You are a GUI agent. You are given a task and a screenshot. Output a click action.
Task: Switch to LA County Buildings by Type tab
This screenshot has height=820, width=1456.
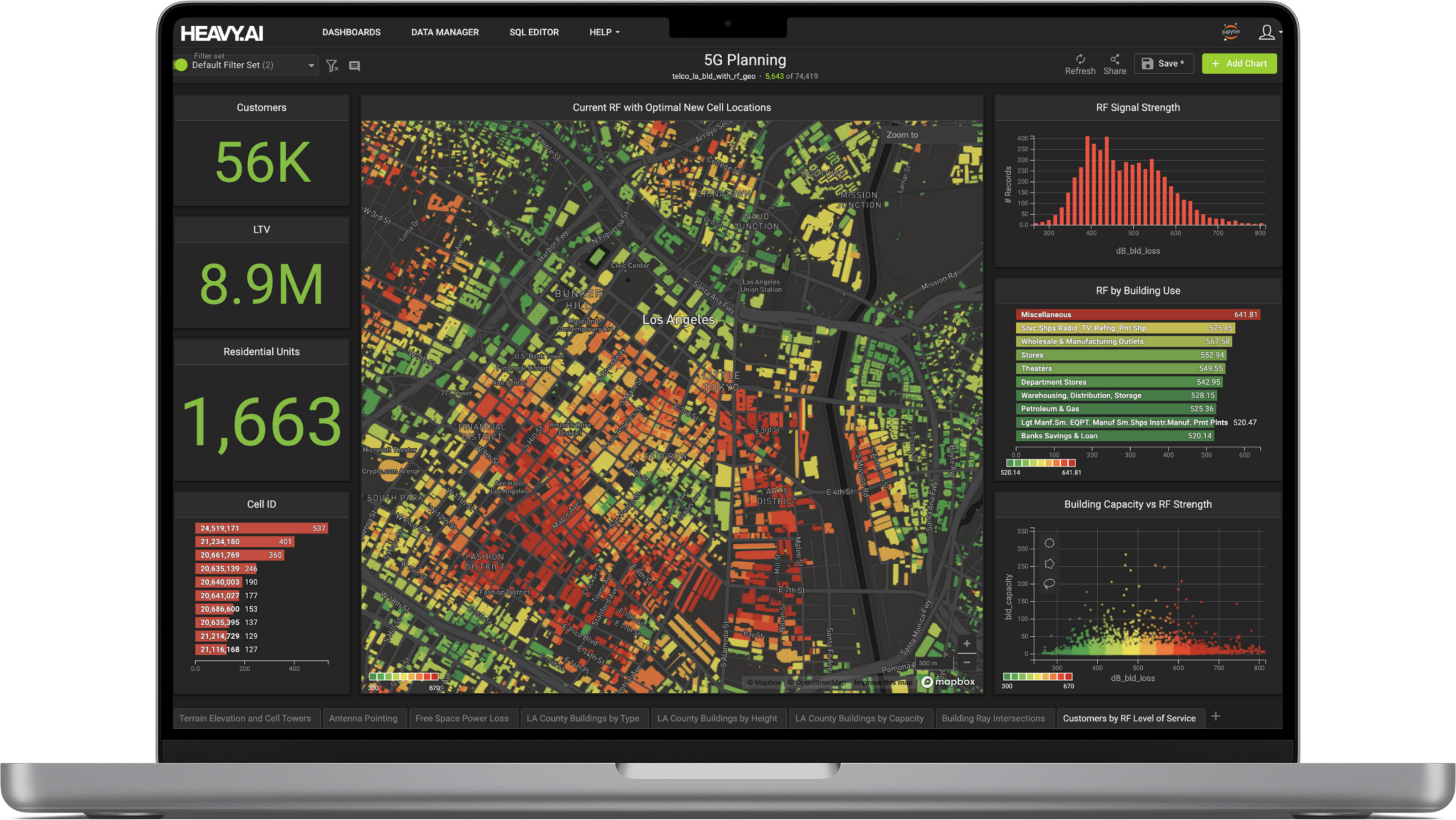click(x=583, y=718)
